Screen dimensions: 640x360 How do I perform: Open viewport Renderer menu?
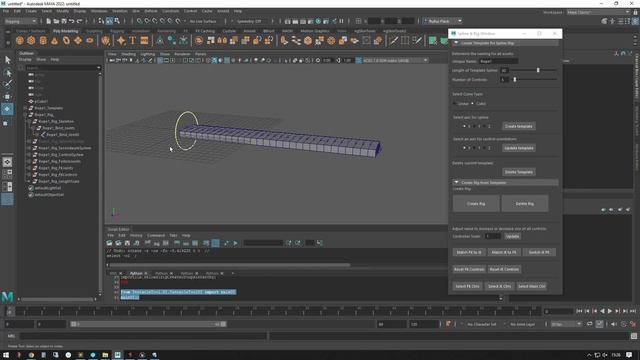point(182,54)
